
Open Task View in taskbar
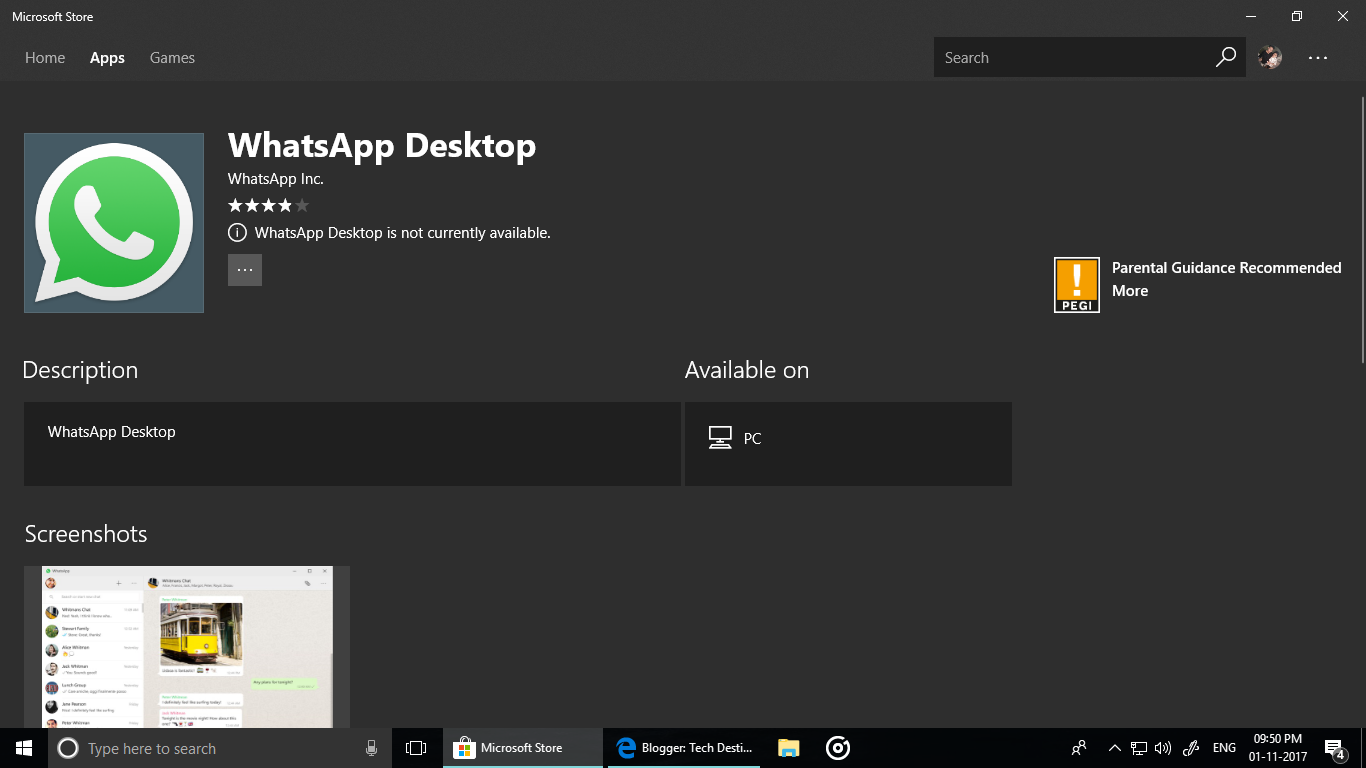(416, 748)
